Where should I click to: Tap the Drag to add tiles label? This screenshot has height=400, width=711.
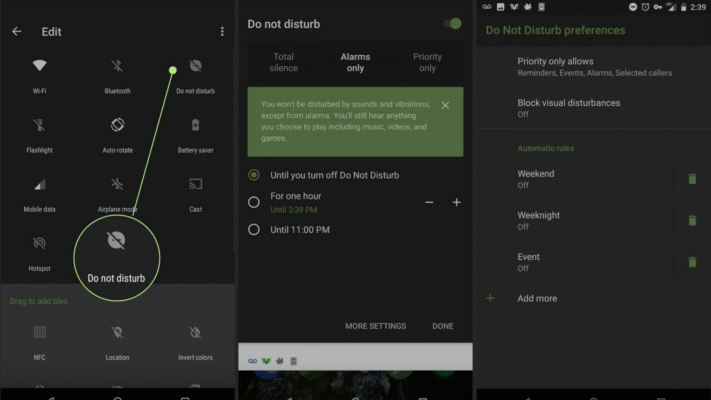point(39,301)
